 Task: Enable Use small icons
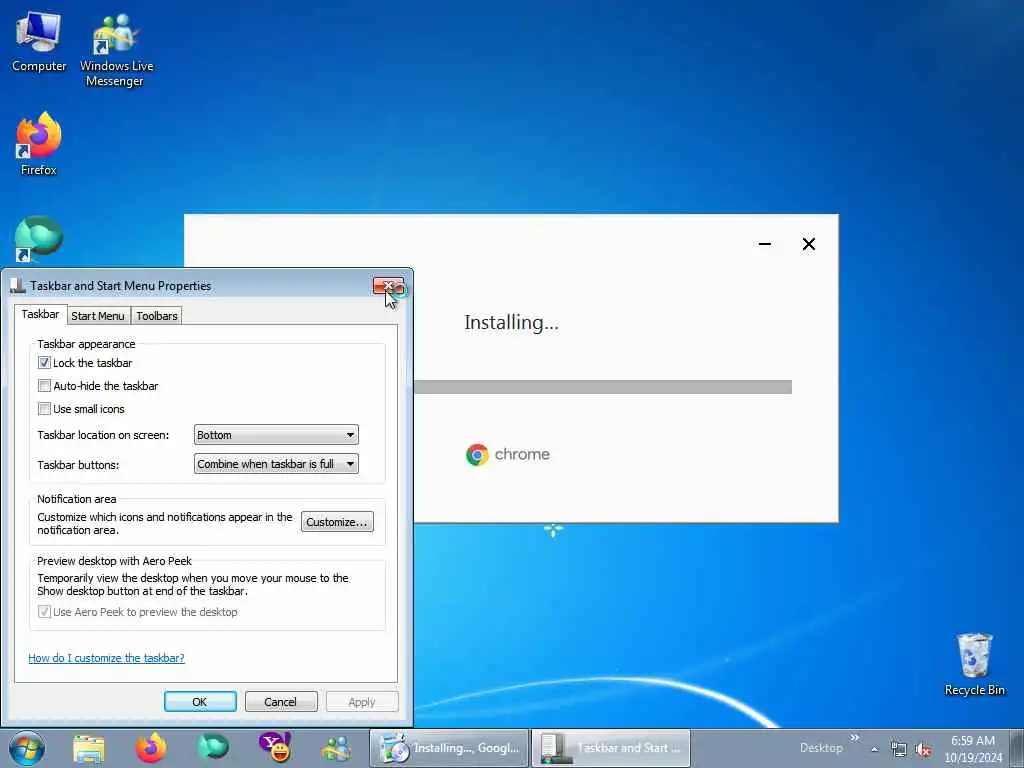44,409
